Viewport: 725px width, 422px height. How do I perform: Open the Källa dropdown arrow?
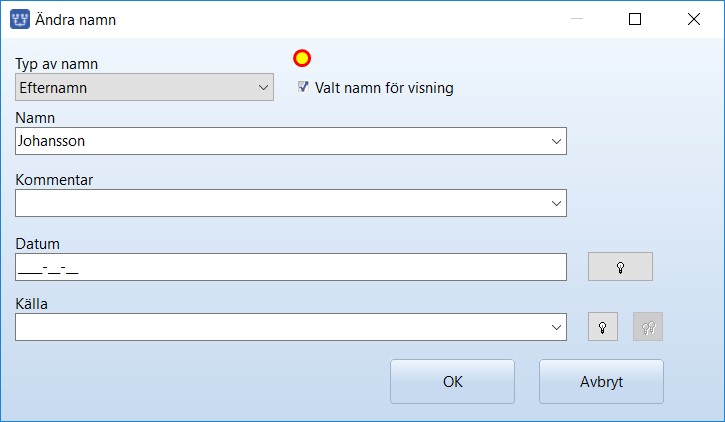point(556,327)
